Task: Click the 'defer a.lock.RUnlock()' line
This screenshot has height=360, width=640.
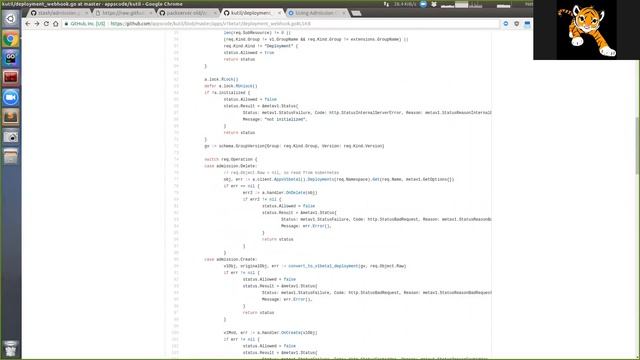Action: [x=231, y=86]
